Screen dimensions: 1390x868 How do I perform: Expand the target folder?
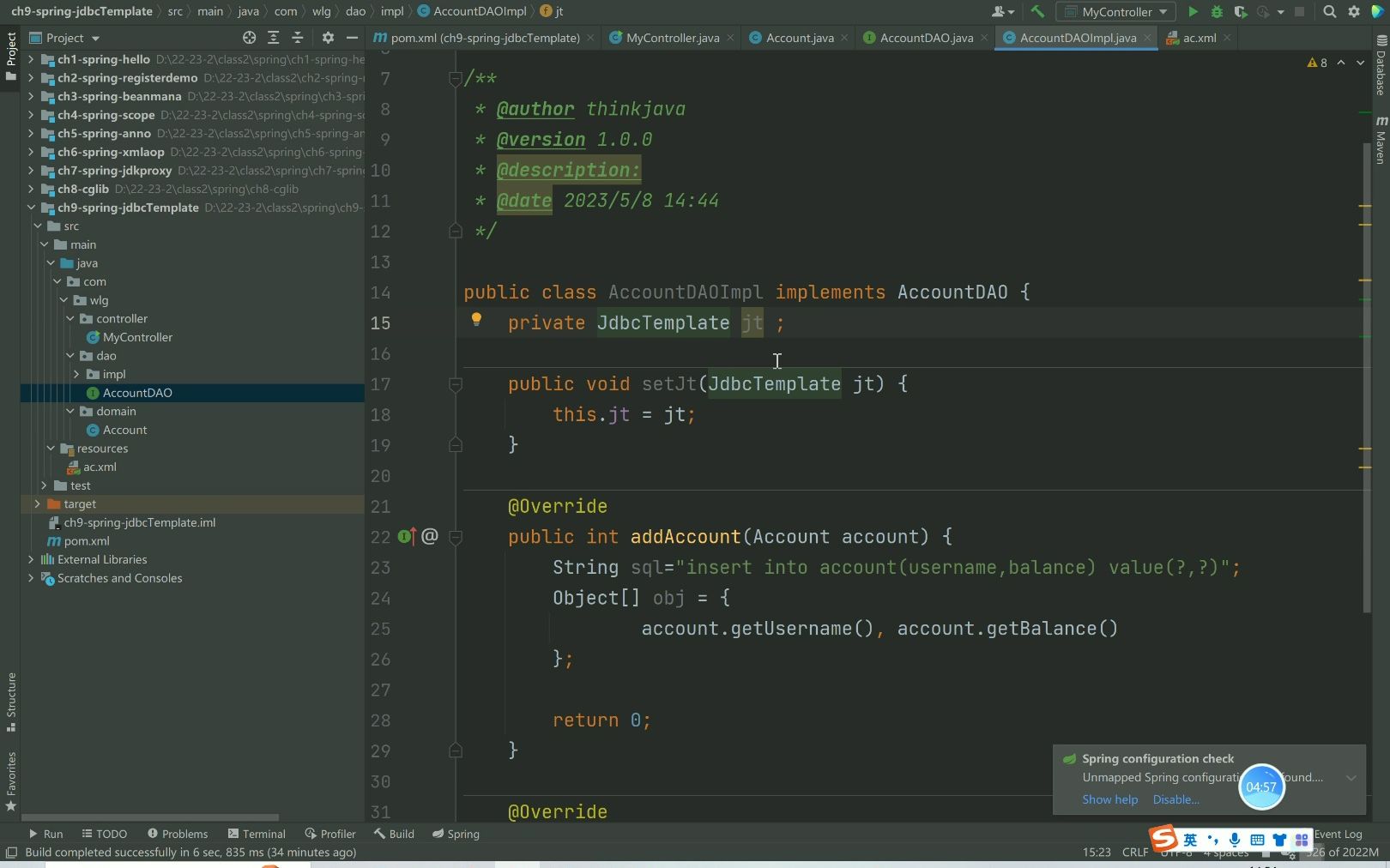click(x=37, y=503)
